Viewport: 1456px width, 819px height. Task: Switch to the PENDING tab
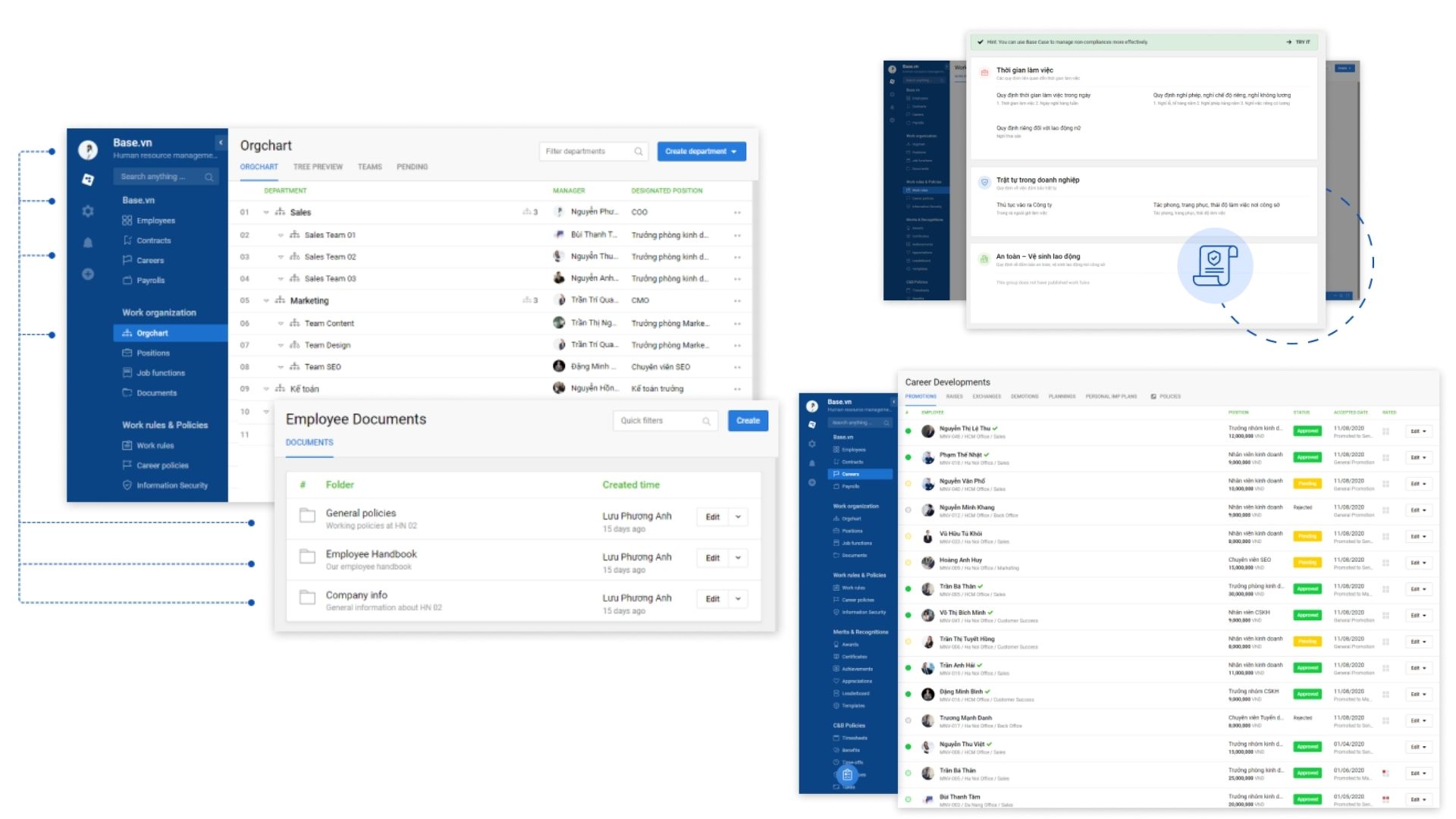(412, 167)
